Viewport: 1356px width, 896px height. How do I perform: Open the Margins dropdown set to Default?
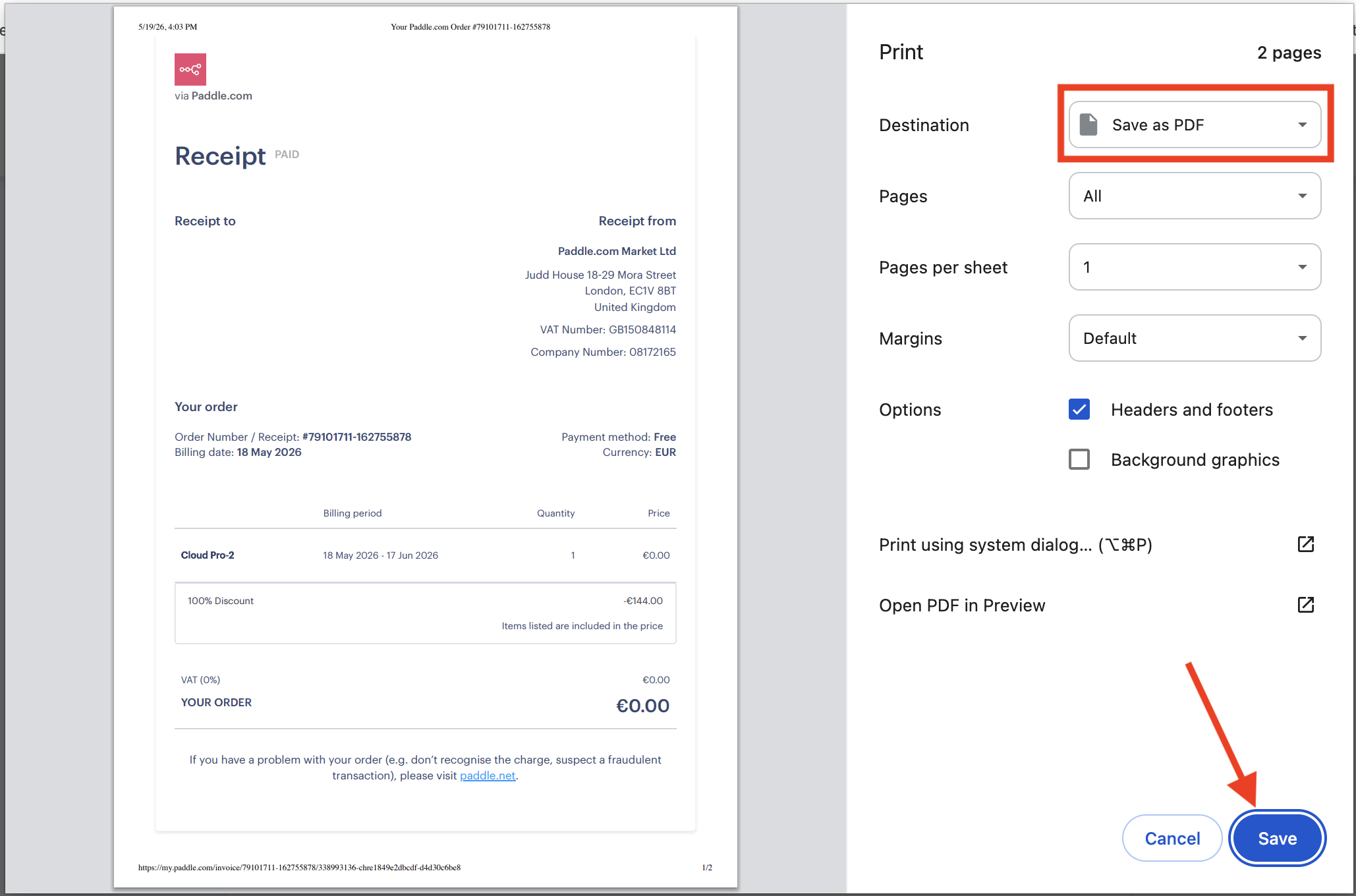coord(1195,338)
